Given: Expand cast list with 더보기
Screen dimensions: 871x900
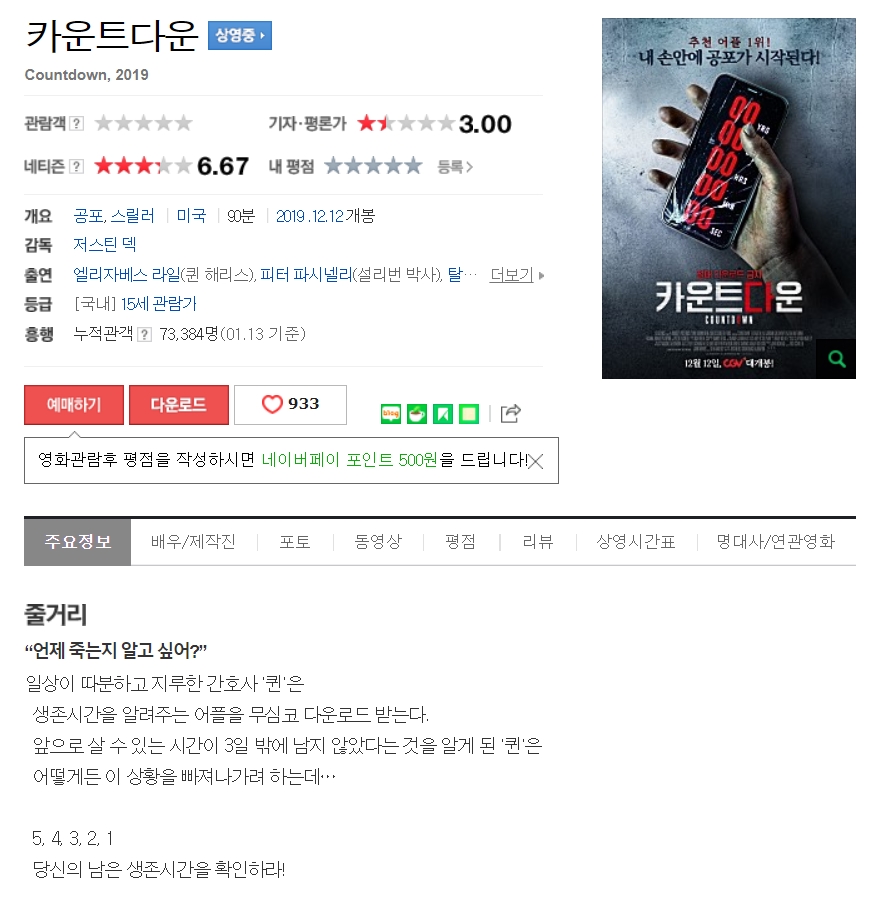Looking at the screenshot, I should [517, 275].
